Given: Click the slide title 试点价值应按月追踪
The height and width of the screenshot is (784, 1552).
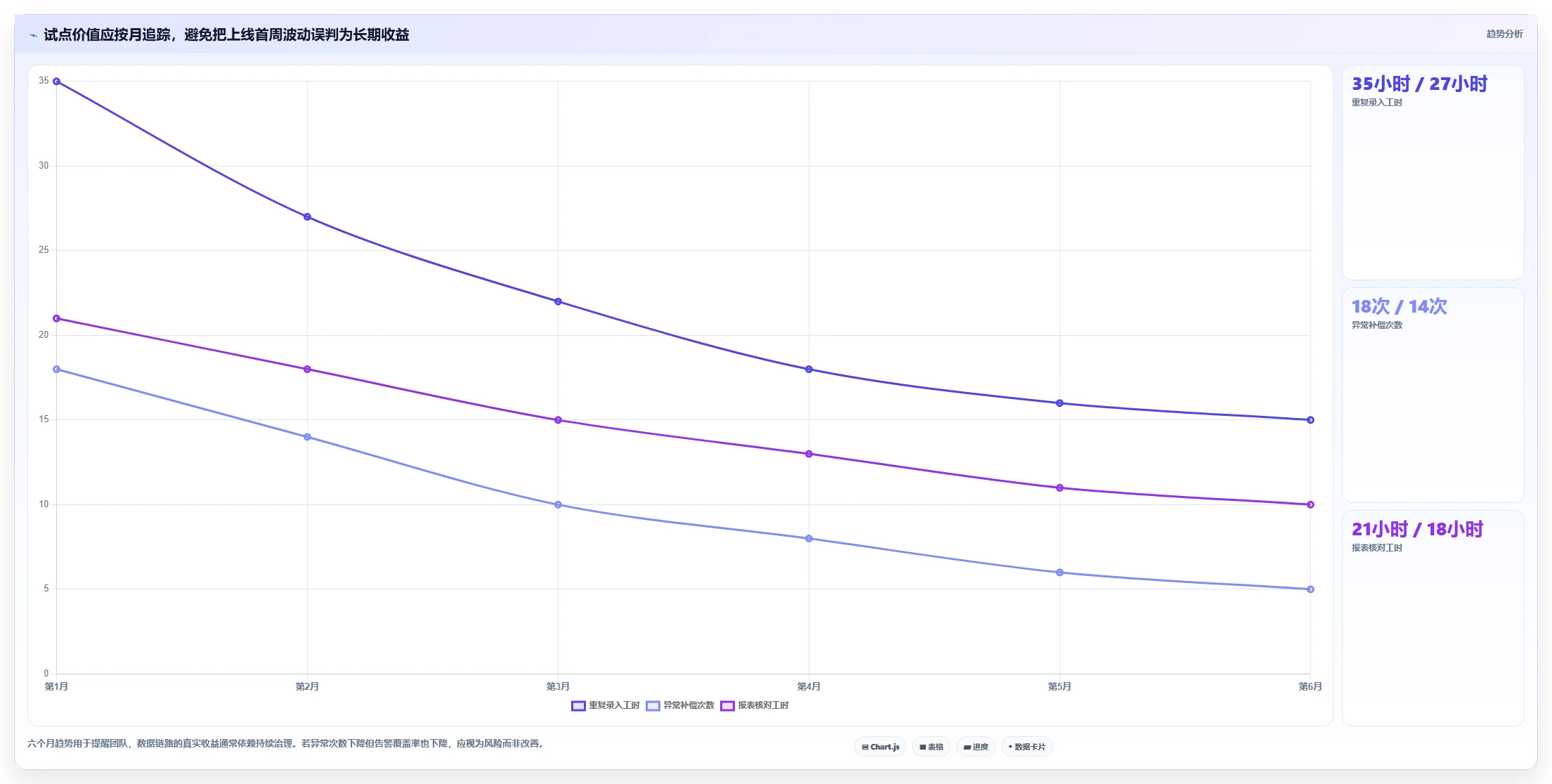Looking at the screenshot, I should click(x=226, y=35).
